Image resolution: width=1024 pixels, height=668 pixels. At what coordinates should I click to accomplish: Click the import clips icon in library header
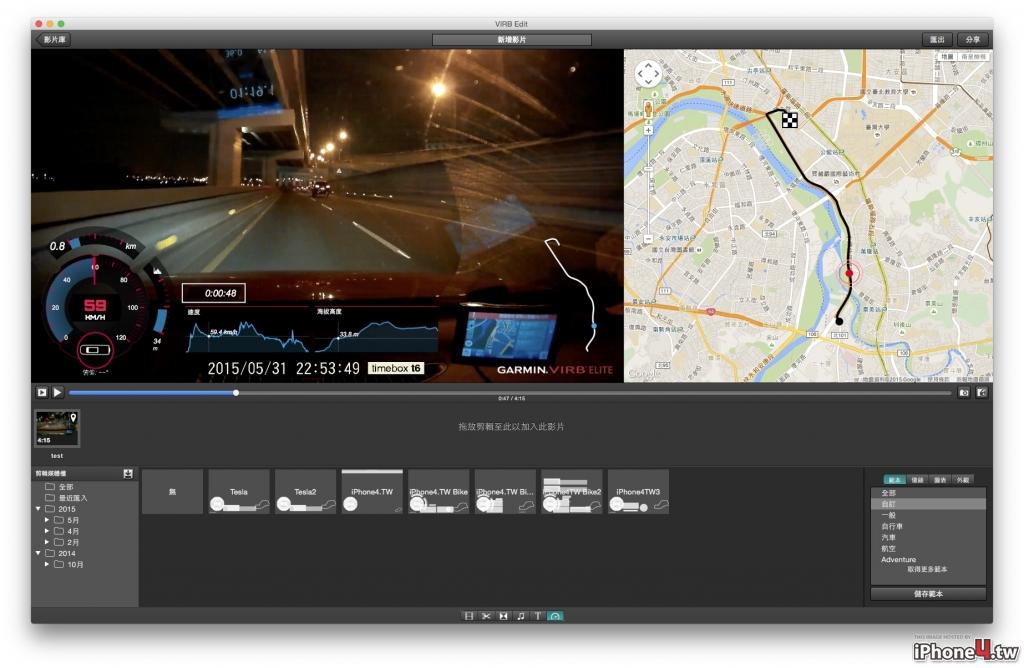click(x=128, y=473)
